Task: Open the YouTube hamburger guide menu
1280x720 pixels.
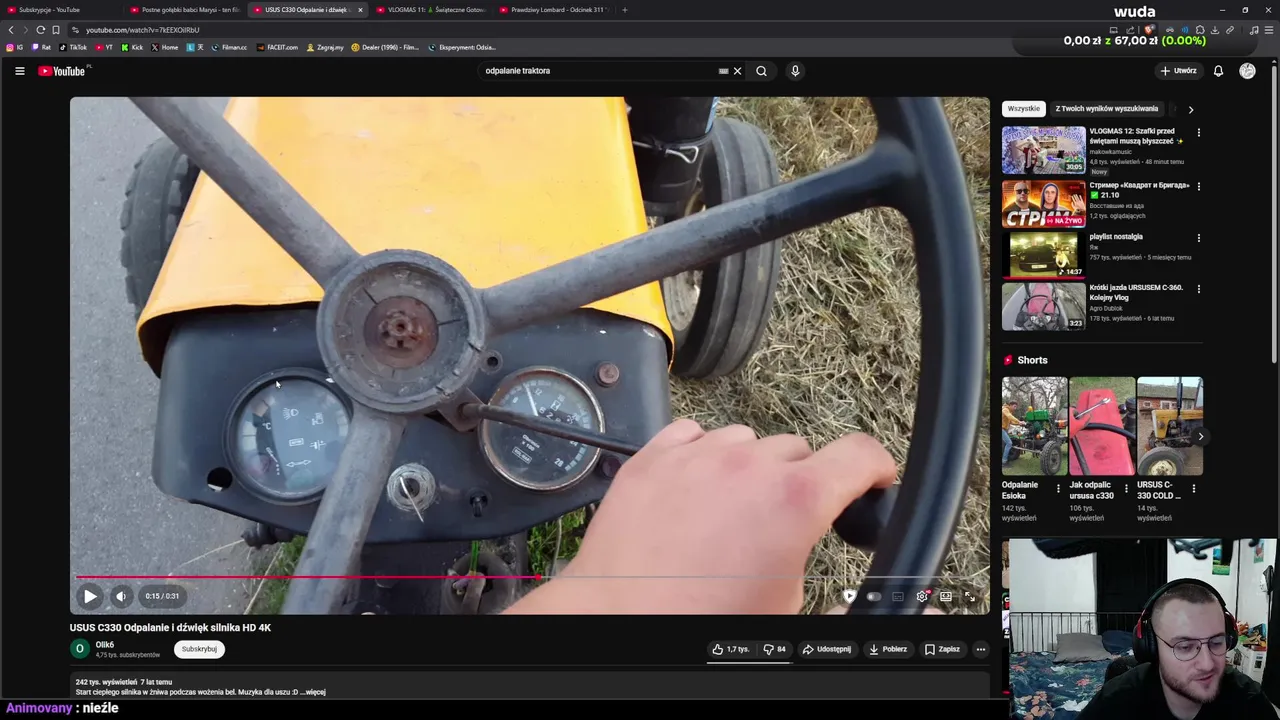Action: pos(19,71)
